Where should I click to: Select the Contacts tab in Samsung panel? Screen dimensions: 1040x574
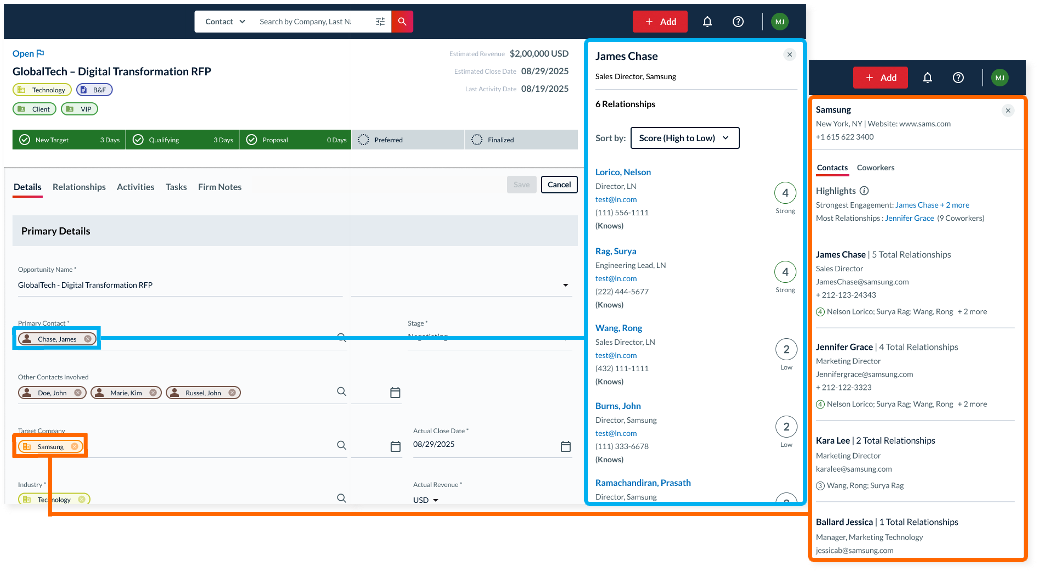click(x=832, y=168)
